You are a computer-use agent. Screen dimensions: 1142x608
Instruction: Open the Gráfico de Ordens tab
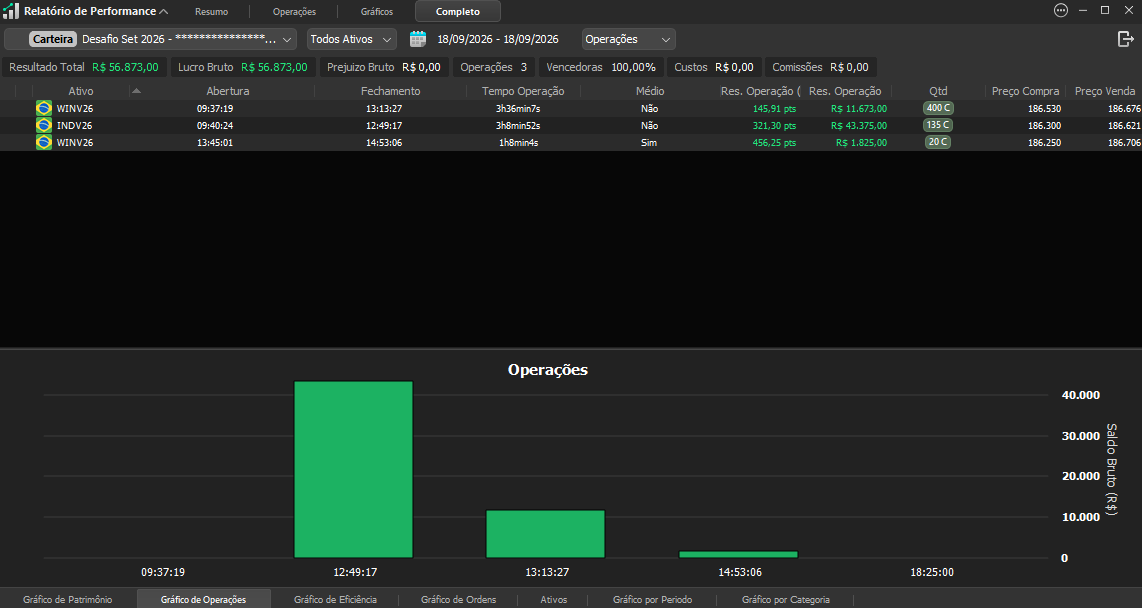pyautogui.click(x=458, y=599)
